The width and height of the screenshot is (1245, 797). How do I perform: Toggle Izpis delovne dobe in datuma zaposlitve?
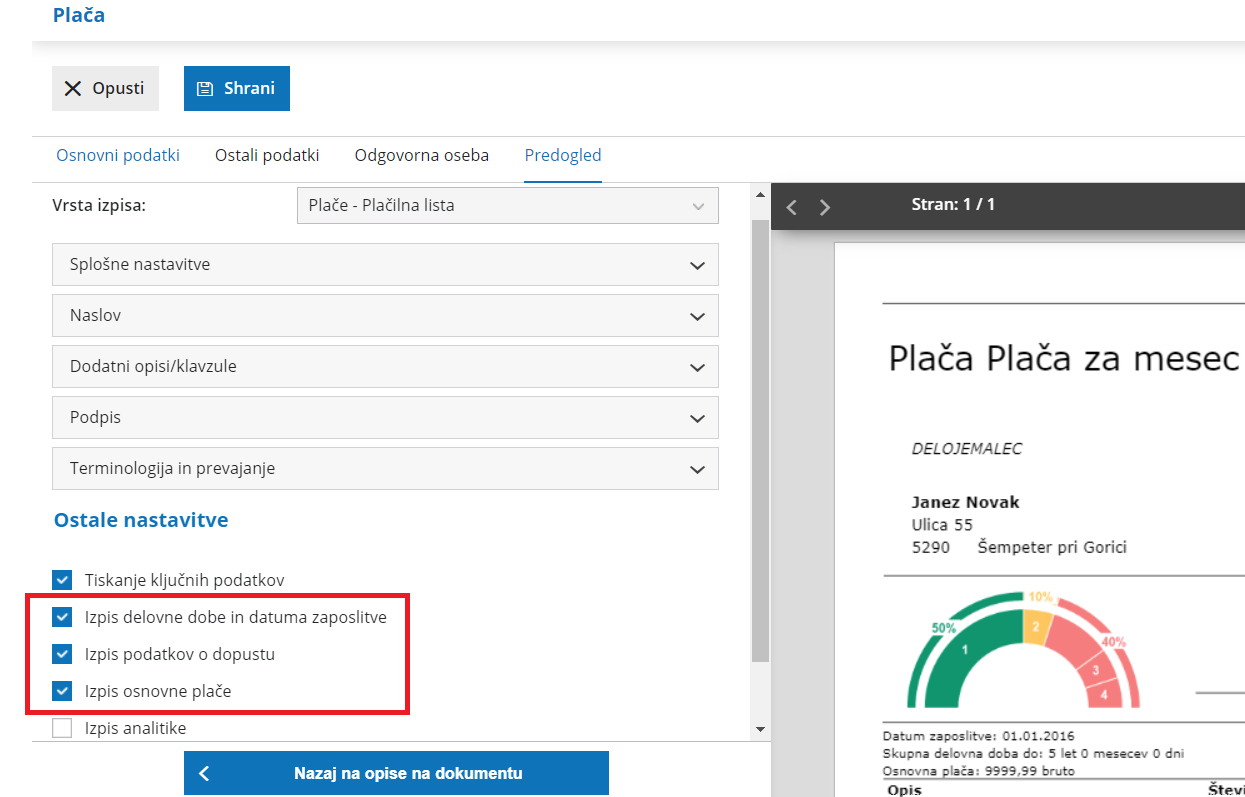tap(63, 617)
